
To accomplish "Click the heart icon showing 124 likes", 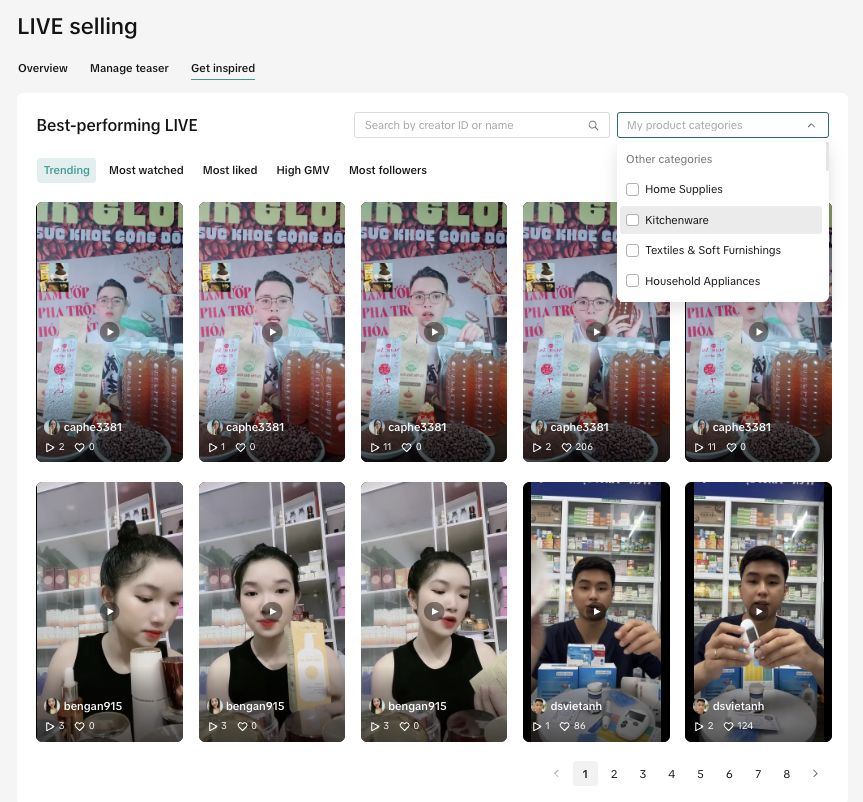I will 728,727.
